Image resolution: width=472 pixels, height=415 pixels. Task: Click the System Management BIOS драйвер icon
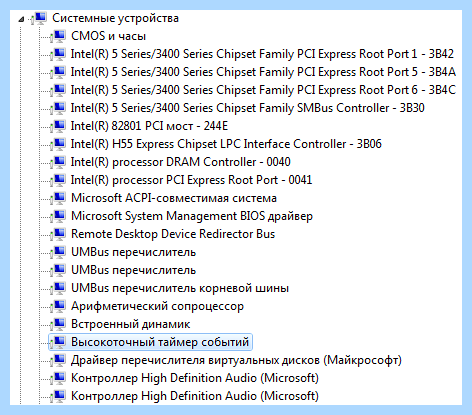click(58, 216)
